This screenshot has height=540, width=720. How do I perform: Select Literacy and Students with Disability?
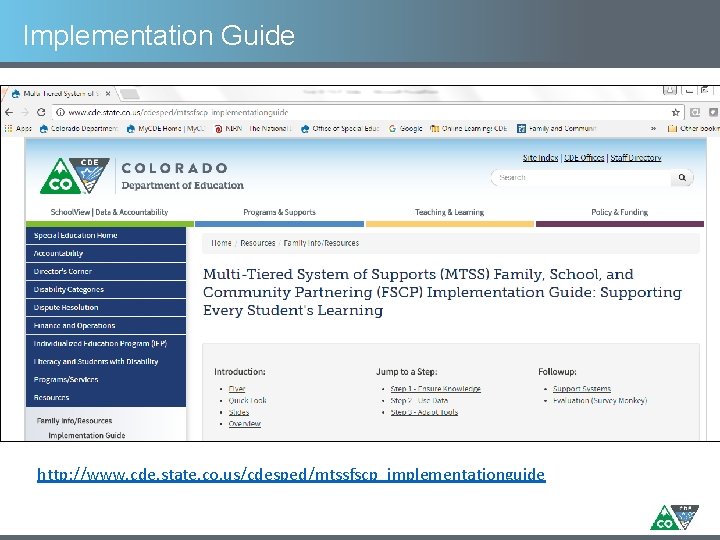(106, 361)
